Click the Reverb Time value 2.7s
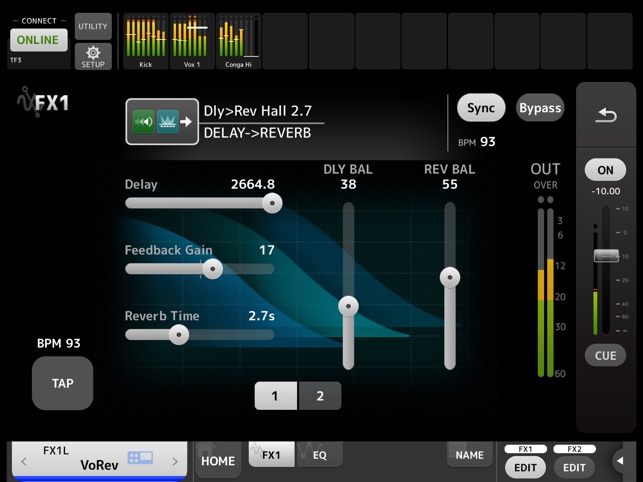 pos(261,316)
